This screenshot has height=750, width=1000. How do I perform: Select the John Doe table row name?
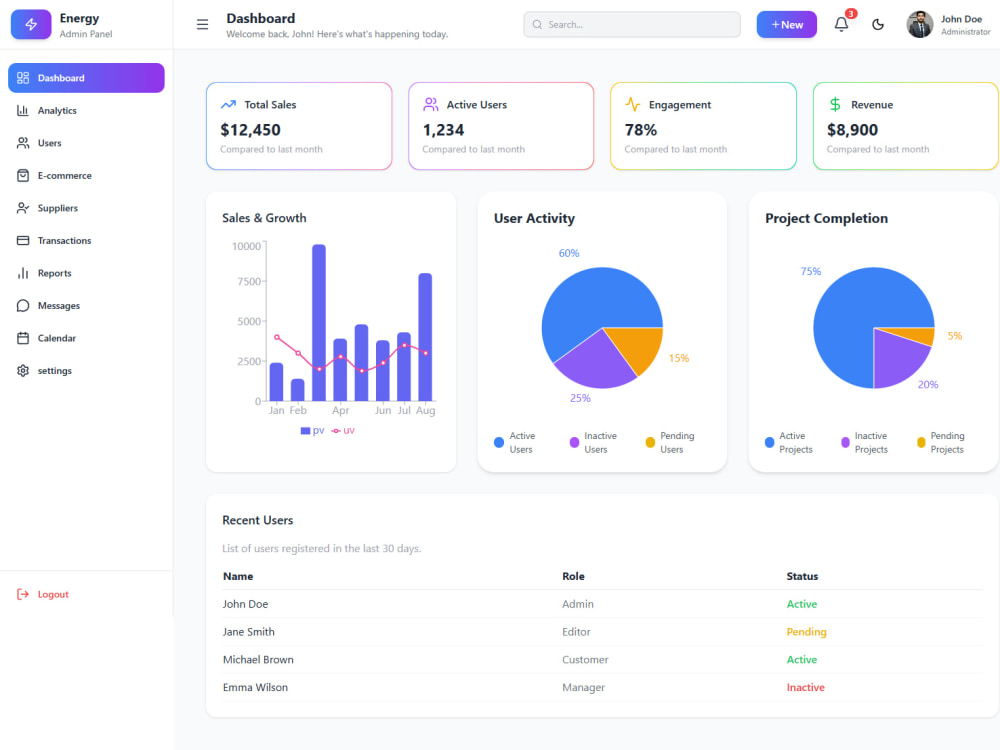(x=246, y=604)
